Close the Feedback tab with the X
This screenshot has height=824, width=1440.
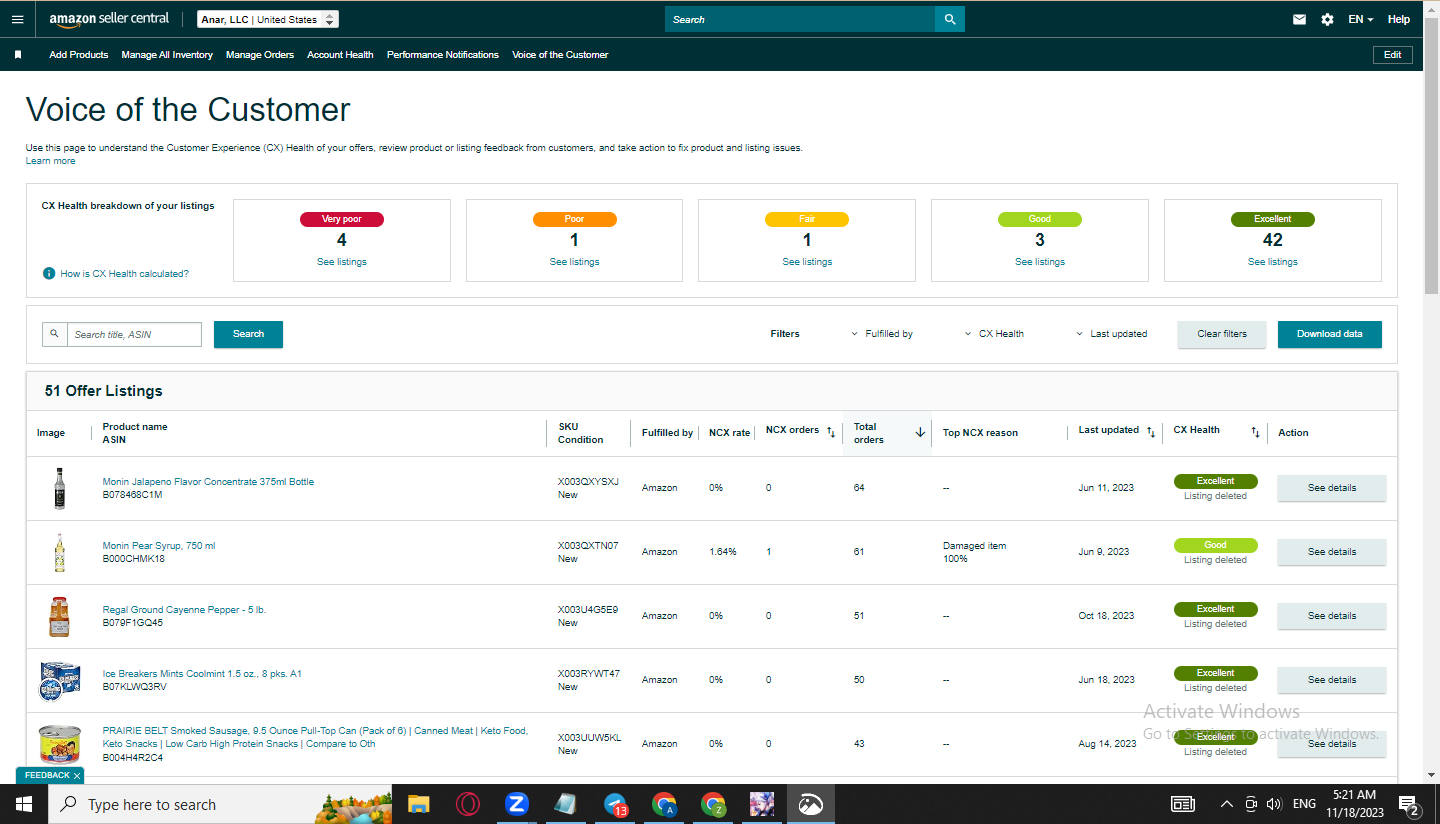click(x=77, y=776)
